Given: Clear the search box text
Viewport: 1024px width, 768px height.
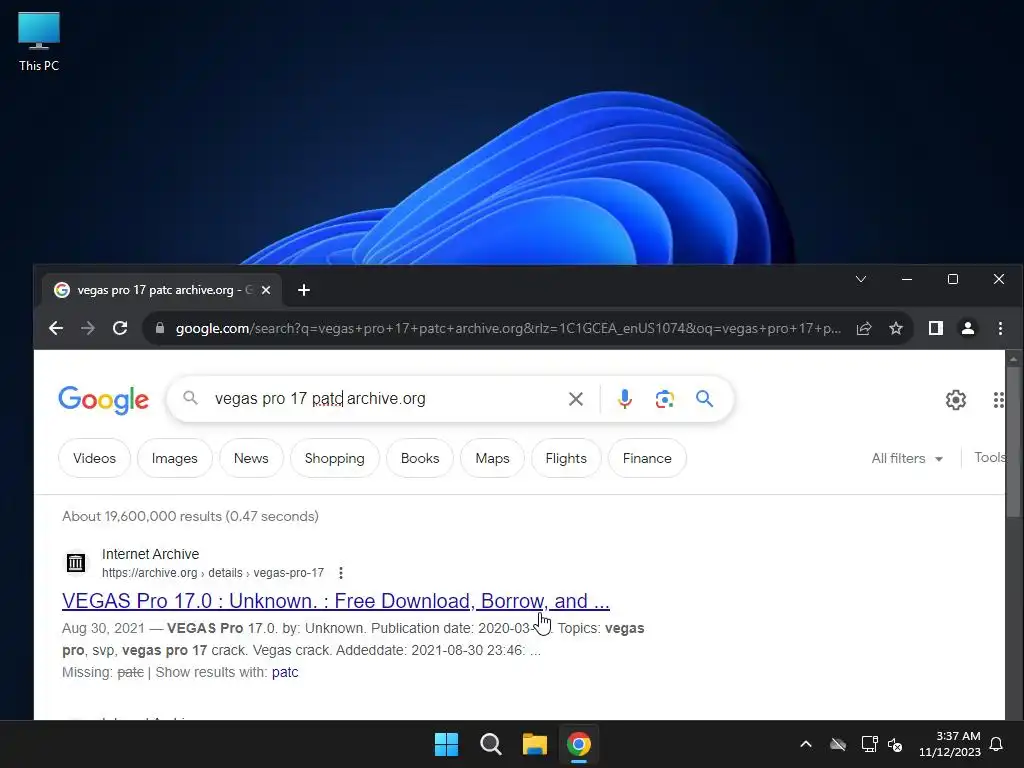Looking at the screenshot, I should tap(575, 399).
